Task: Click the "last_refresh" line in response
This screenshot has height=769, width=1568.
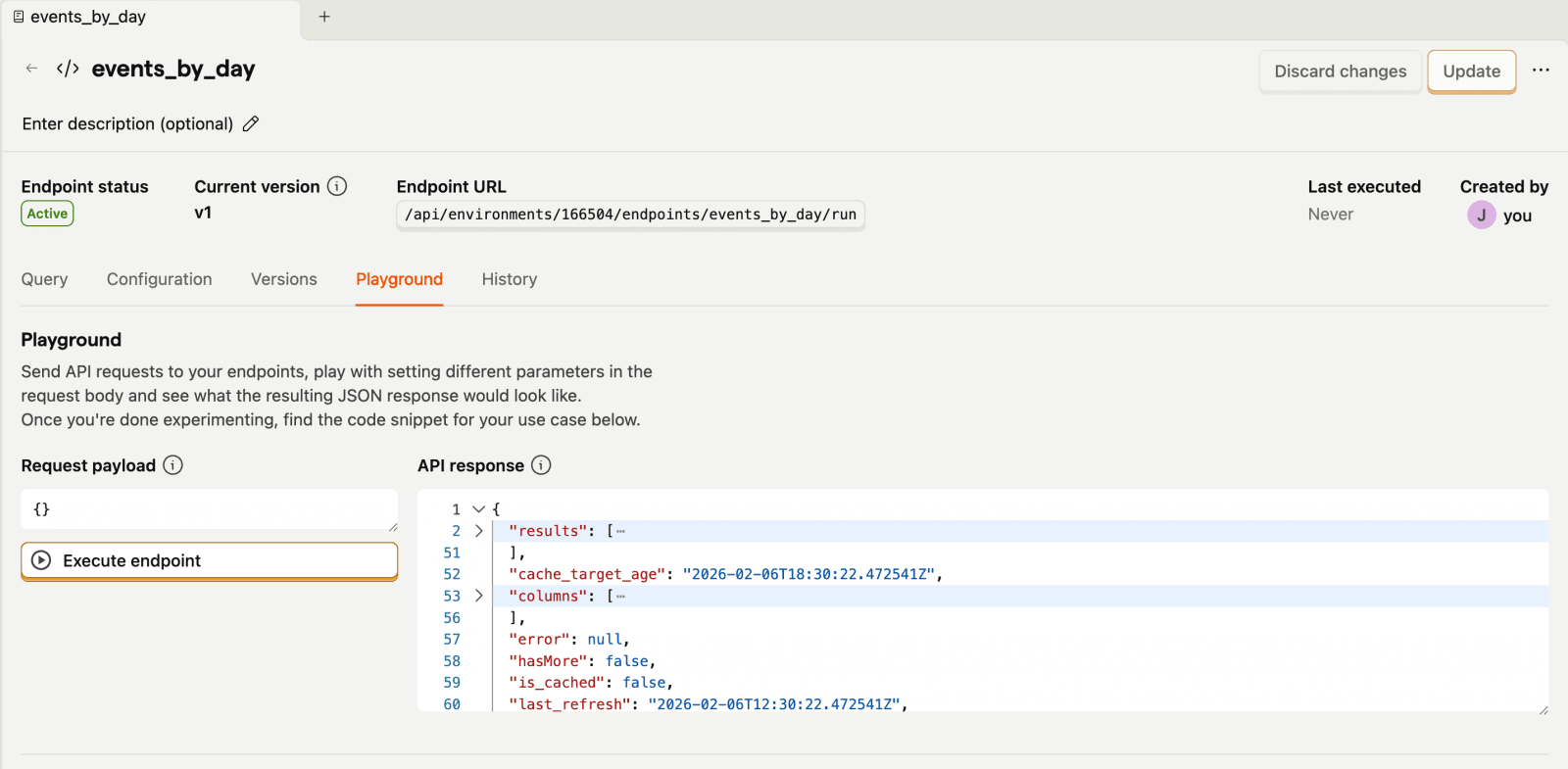Action: [x=709, y=704]
